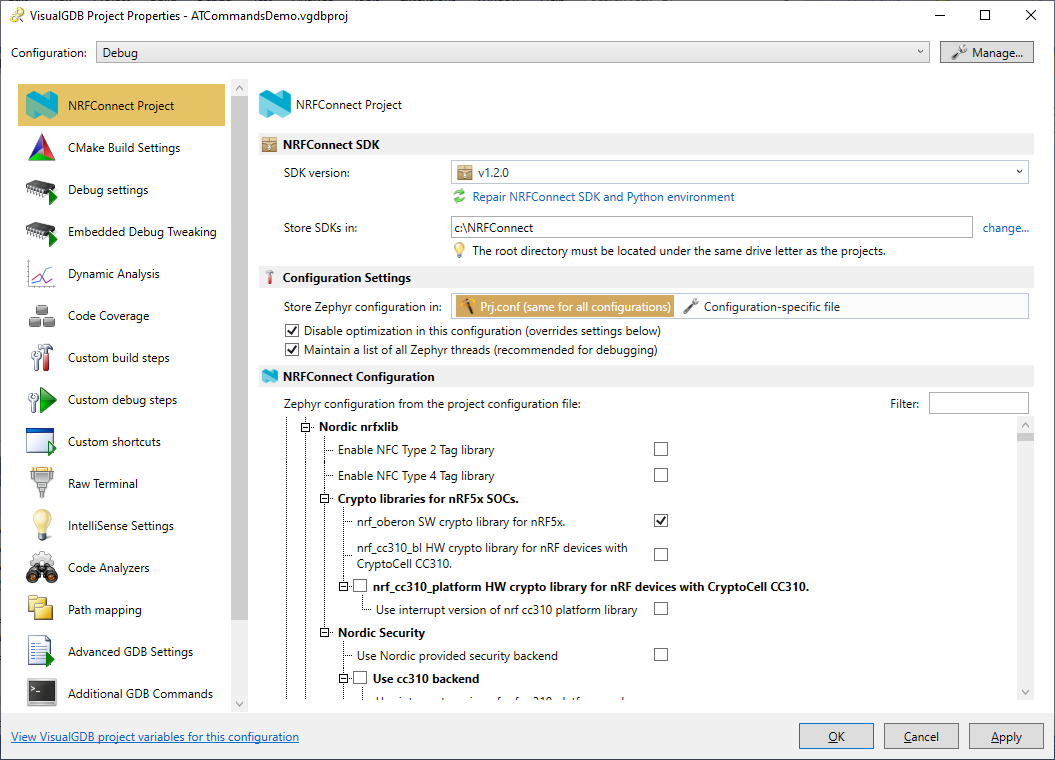This screenshot has width=1055, height=760.
Task: Open Custom shortcuts window icon
Action: [x=42, y=442]
